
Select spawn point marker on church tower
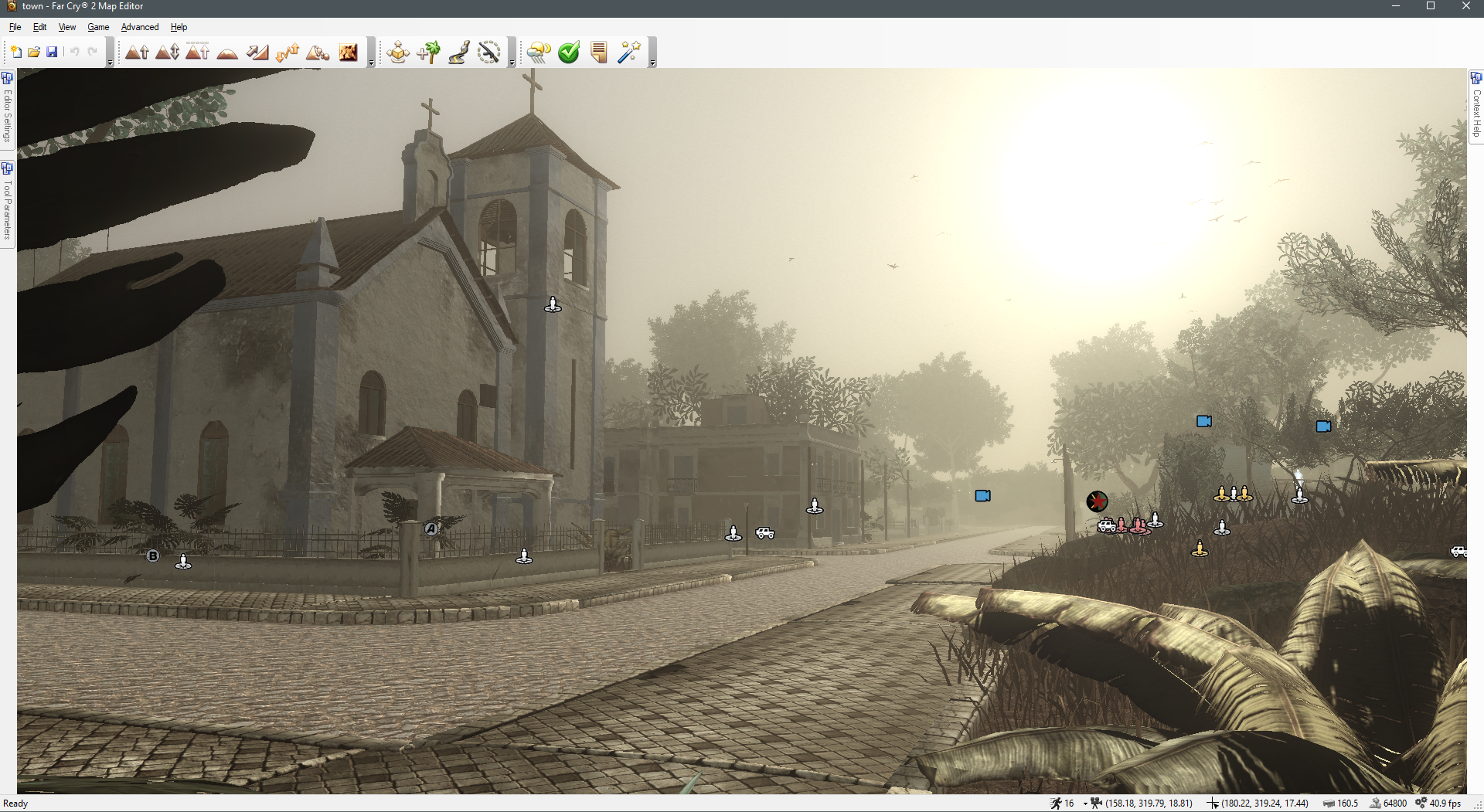tap(553, 304)
